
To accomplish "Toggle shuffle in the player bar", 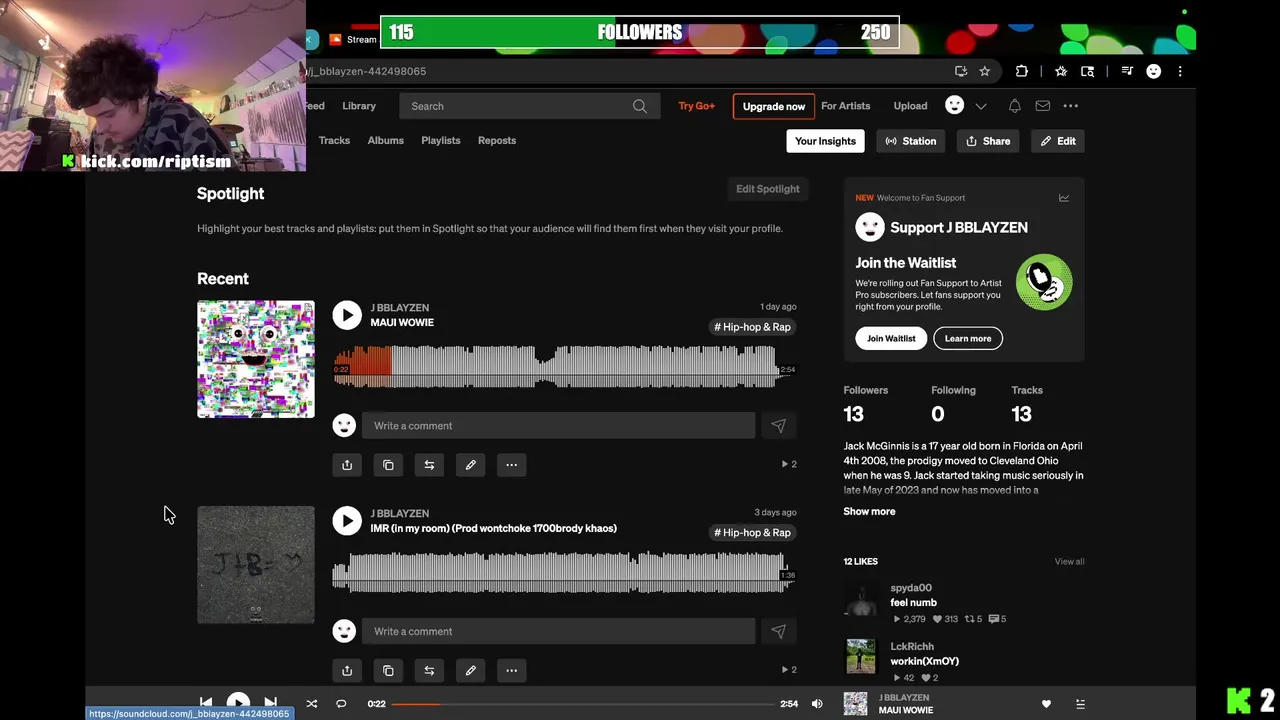I will point(312,704).
